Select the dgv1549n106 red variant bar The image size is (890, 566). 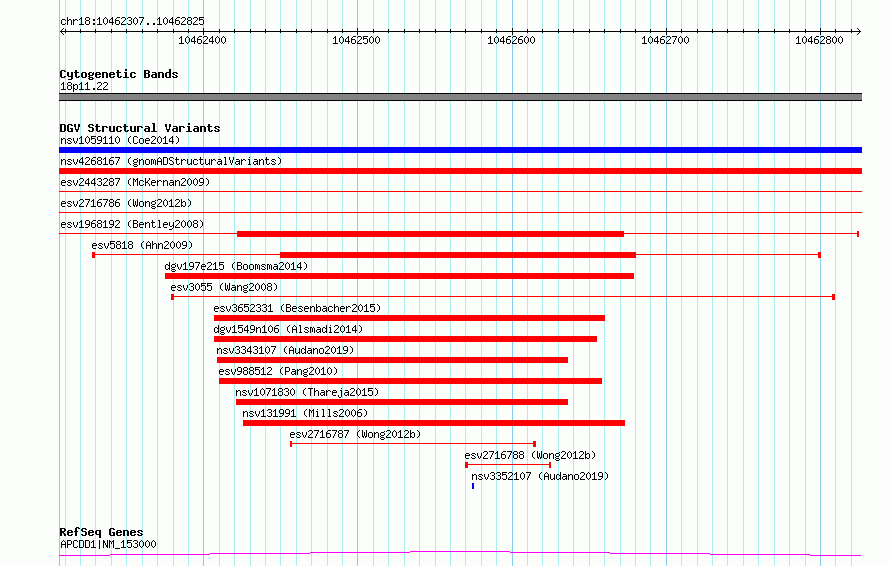coord(405,339)
